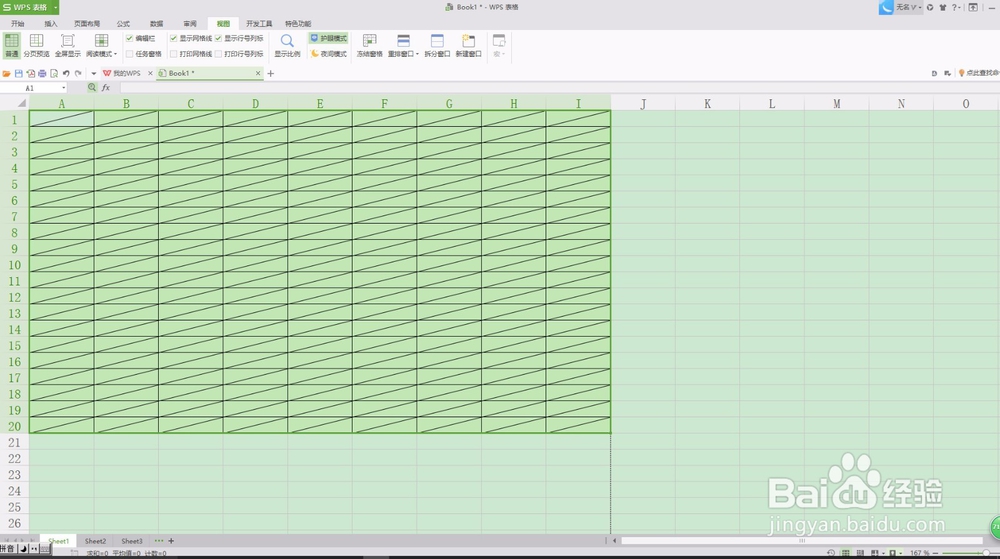Open the 开始 ribbon tab
This screenshot has height=559, width=1000.
point(18,24)
